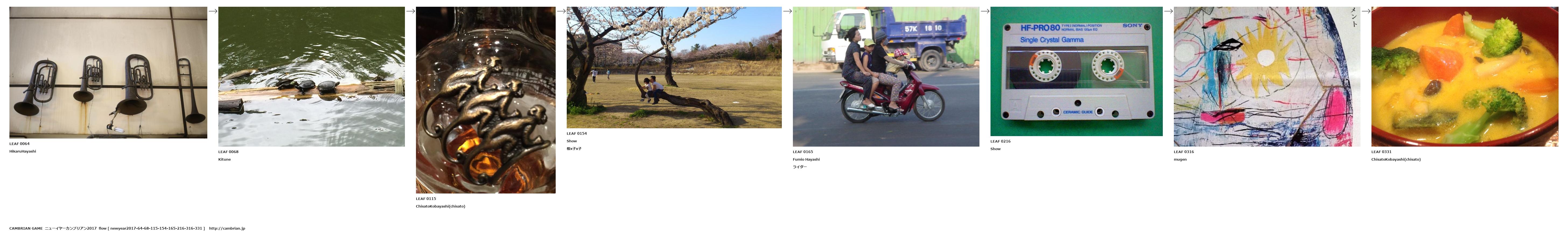1568x235 pixels.
Task: Click the author name mugen
Action: (x=1180, y=160)
